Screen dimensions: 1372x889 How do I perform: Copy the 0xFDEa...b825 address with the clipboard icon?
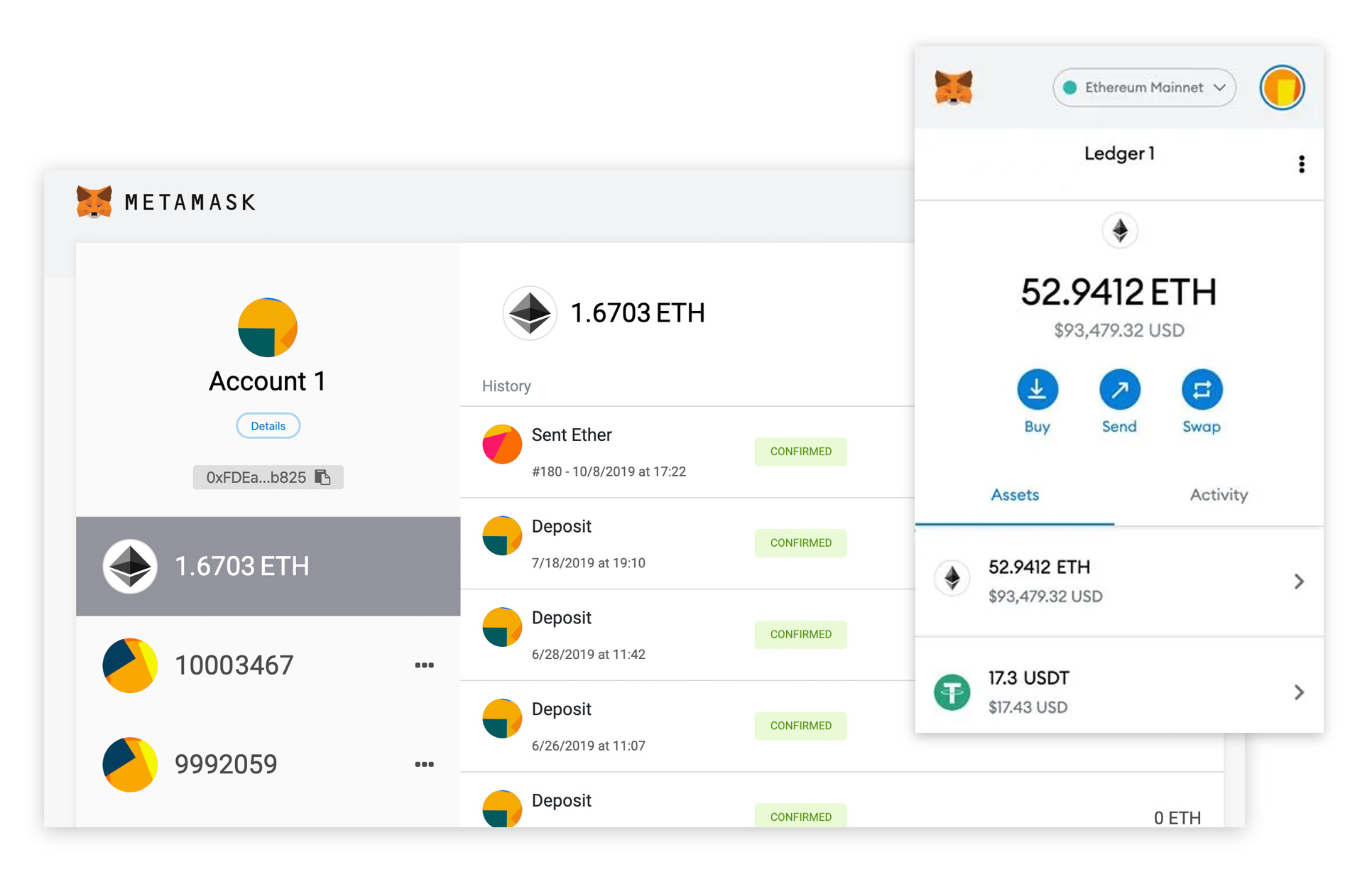[x=322, y=477]
